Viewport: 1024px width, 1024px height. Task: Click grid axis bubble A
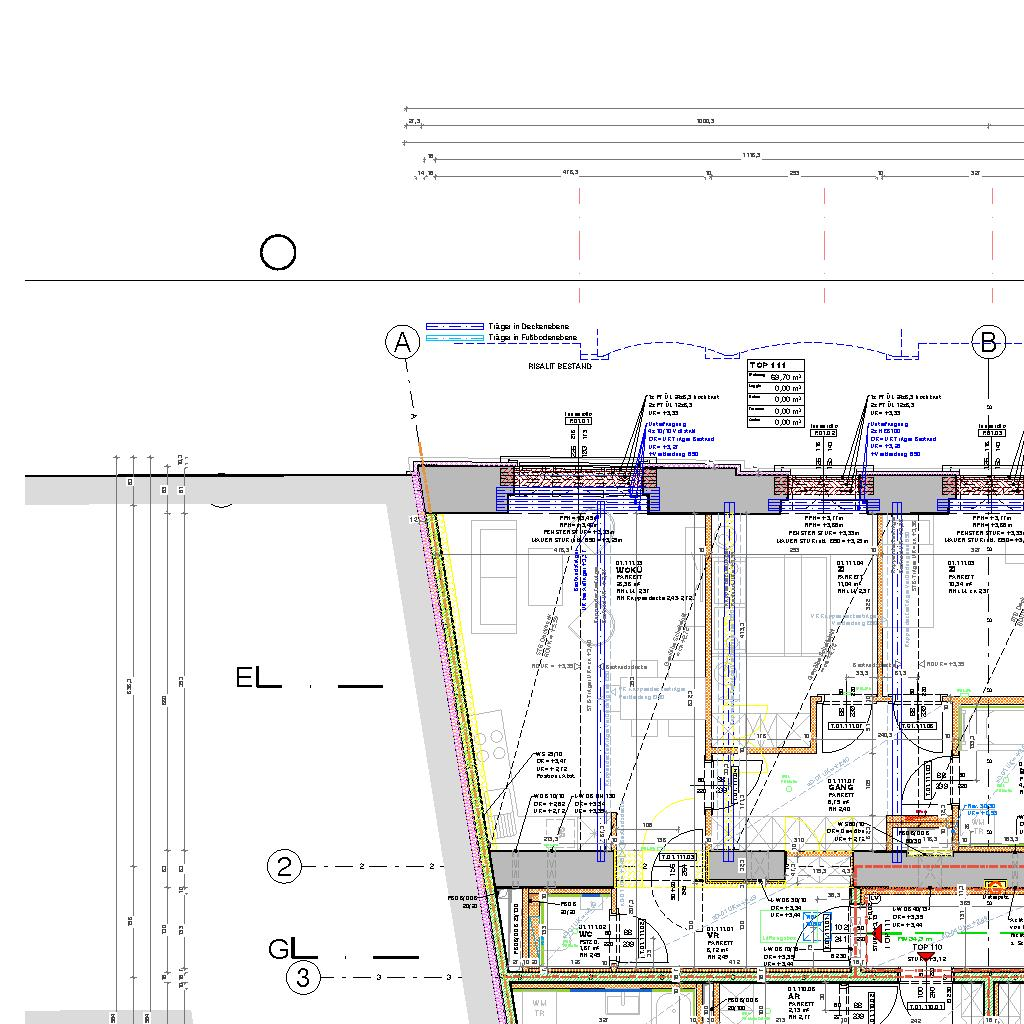(x=402, y=343)
